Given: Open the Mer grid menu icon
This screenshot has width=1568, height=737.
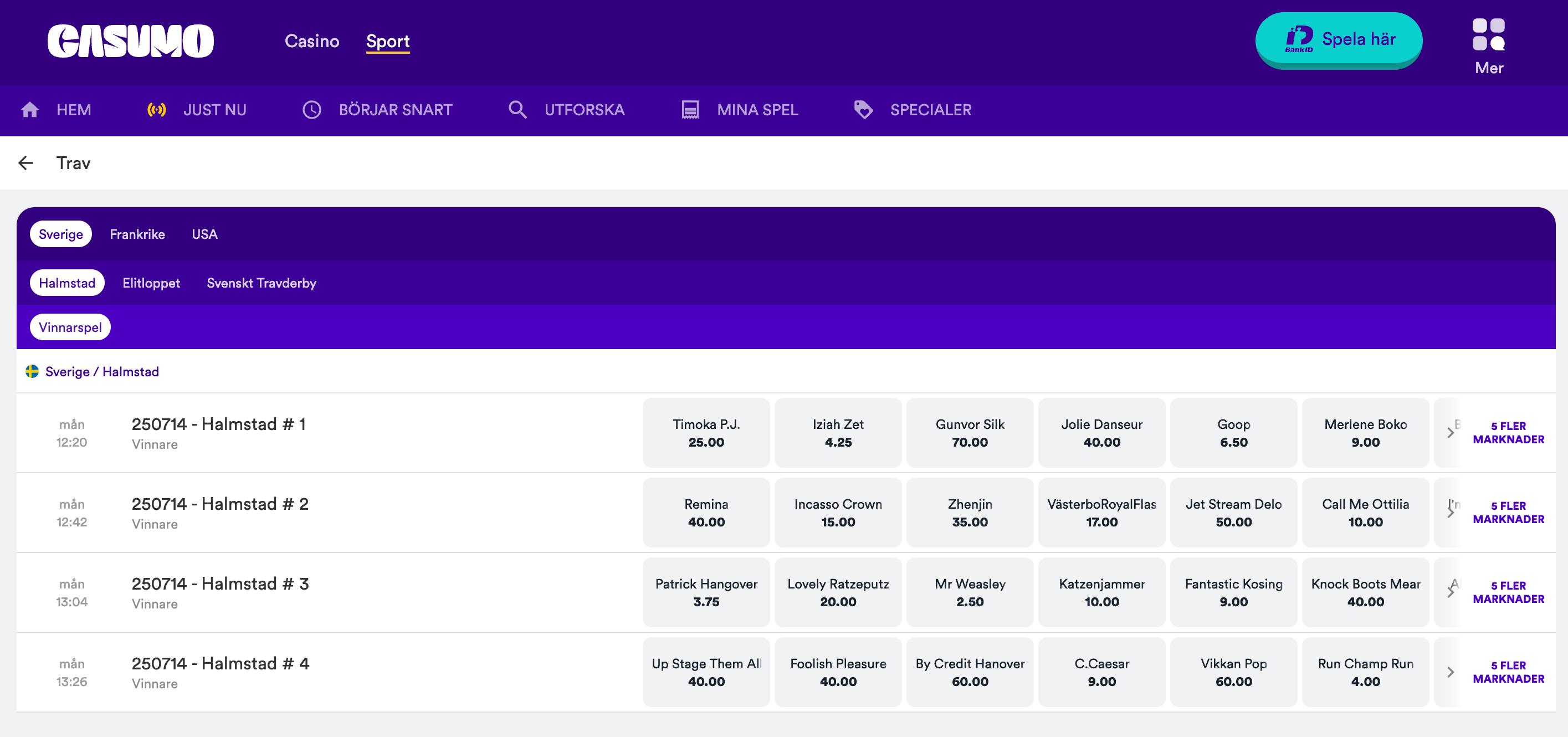Looking at the screenshot, I should 1488,35.
